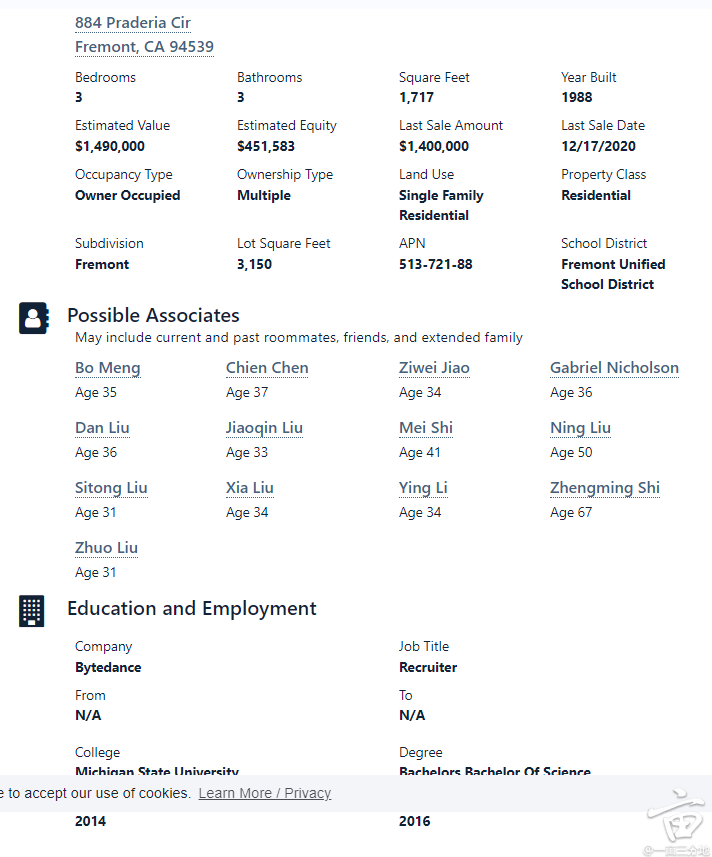Click the Education and Employment heading
This screenshot has width=712, height=857.
coord(191,609)
